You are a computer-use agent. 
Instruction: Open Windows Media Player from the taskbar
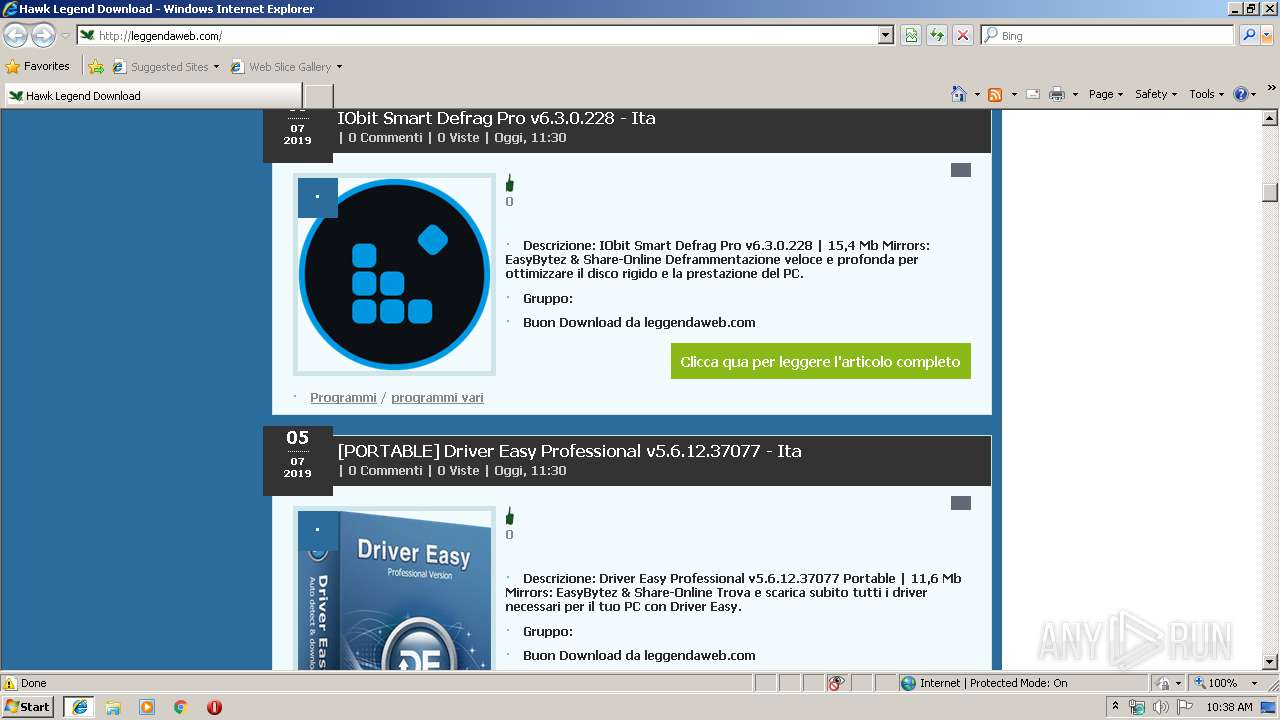(x=147, y=707)
